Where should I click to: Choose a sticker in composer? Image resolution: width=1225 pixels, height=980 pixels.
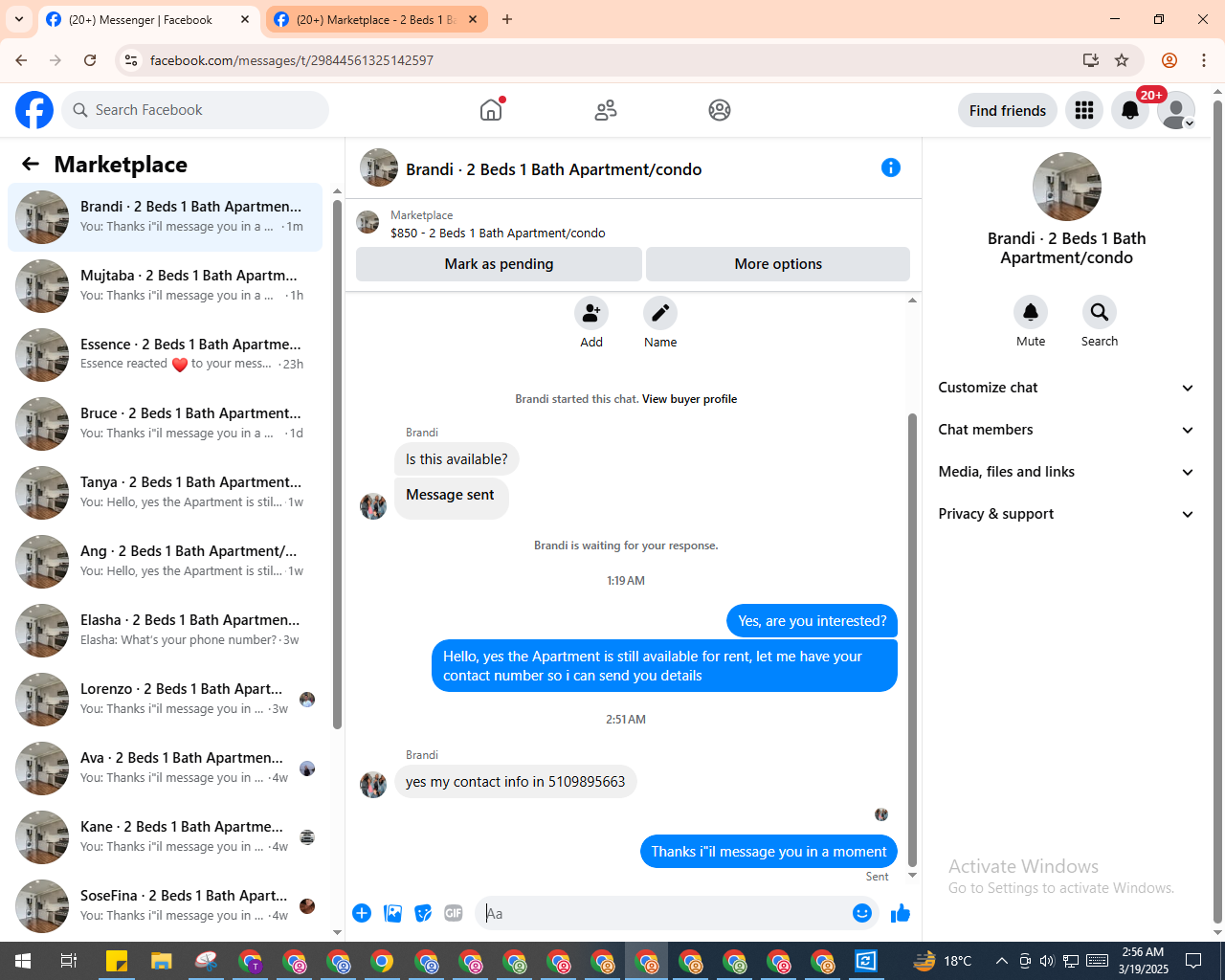423,913
